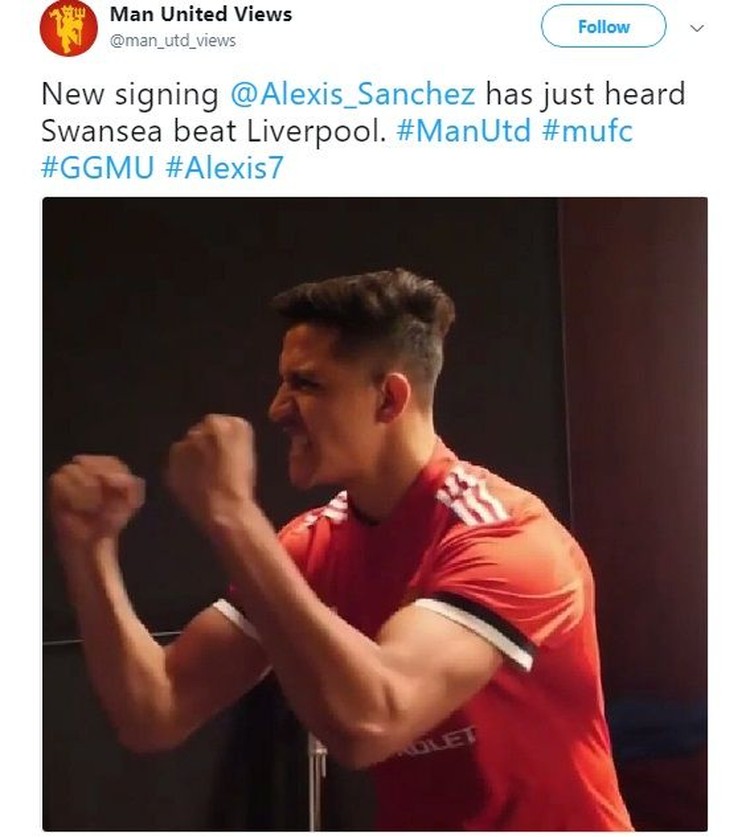Visit the @man_utd_views handle link
This screenshot has width=750, height=837.
tap(172, 41)
